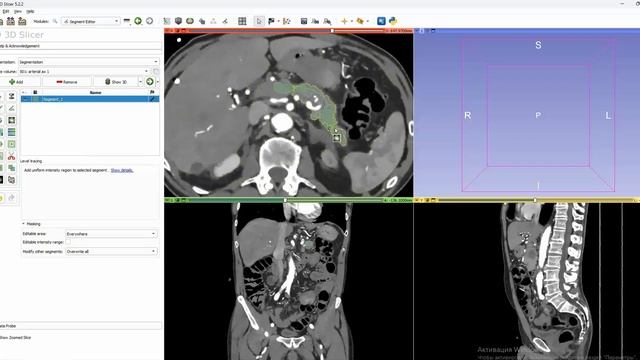This screenshot has width=640, height=360.
Task: Open the Data module shortcut icon
Action: [167, 21]
